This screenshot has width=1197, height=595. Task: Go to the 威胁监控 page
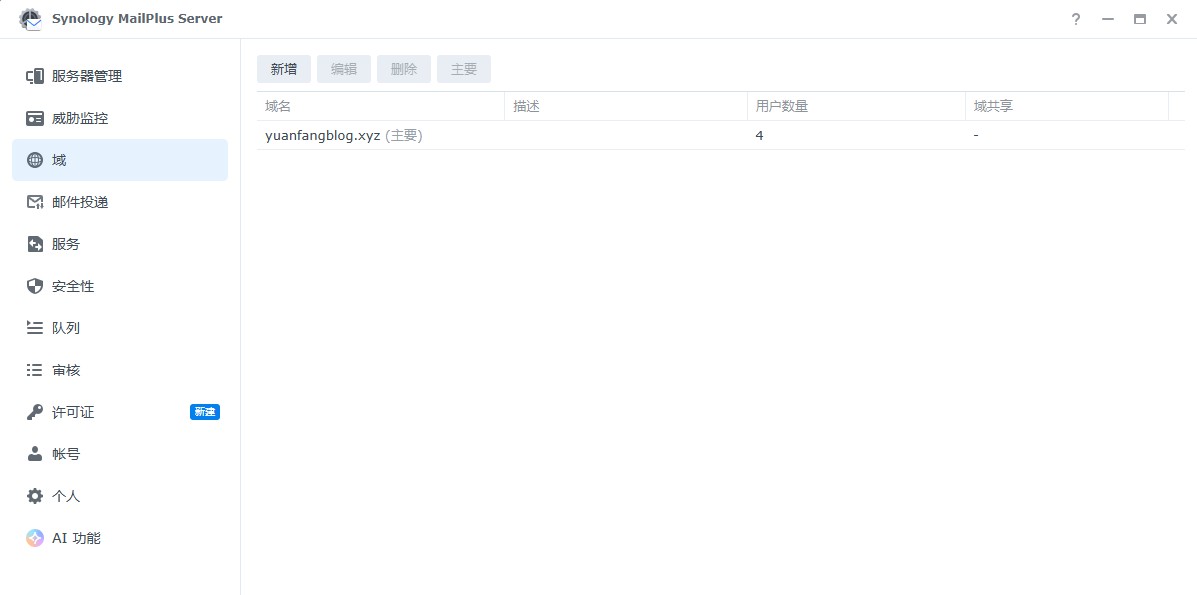pos(120,118)
